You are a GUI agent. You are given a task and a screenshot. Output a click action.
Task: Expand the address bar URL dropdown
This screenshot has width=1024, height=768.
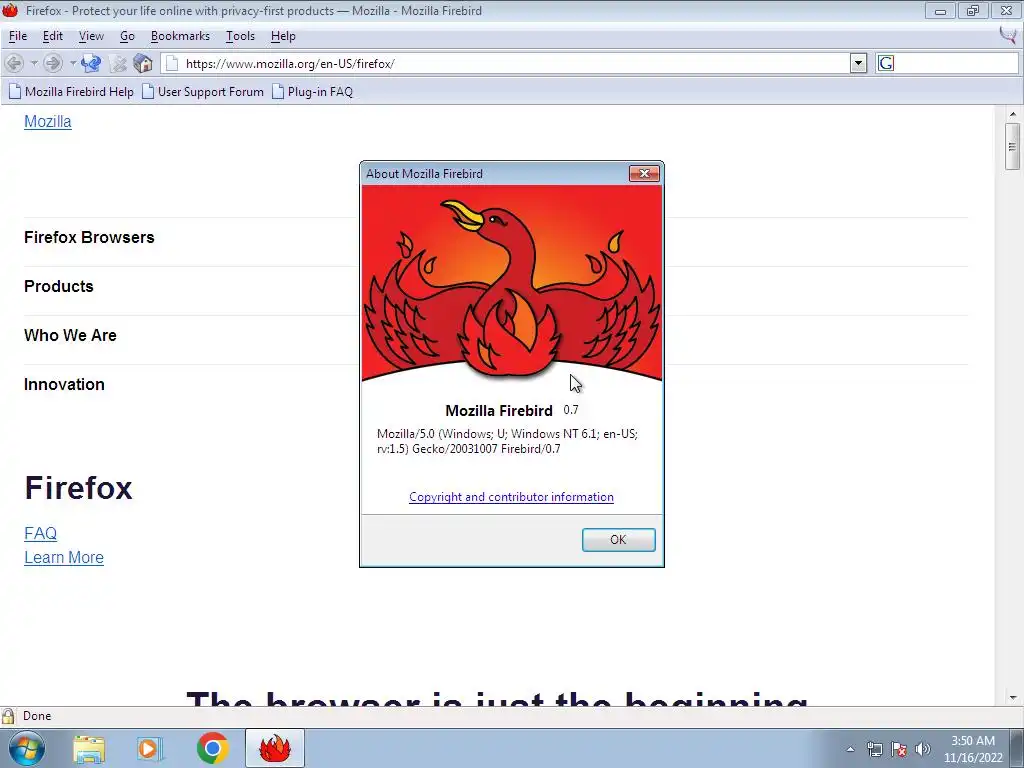[x=858, y=63]
